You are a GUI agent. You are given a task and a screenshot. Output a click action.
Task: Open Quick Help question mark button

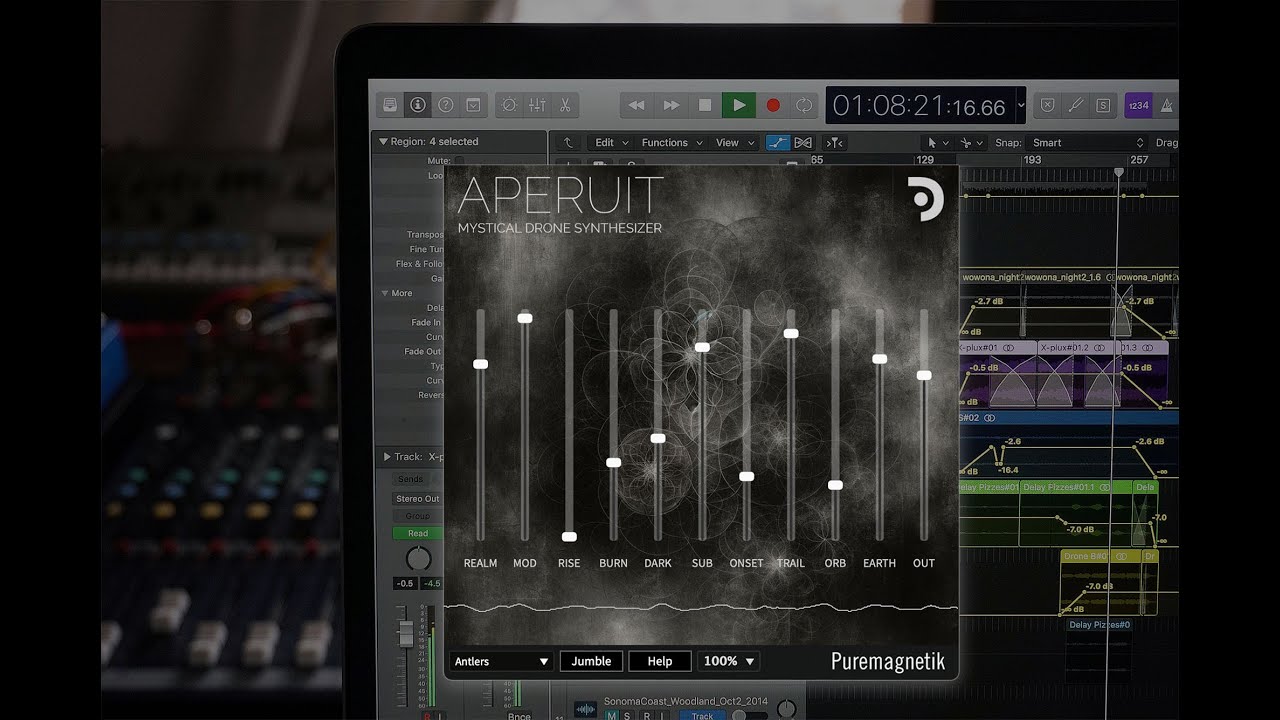(x=446, y=104)
